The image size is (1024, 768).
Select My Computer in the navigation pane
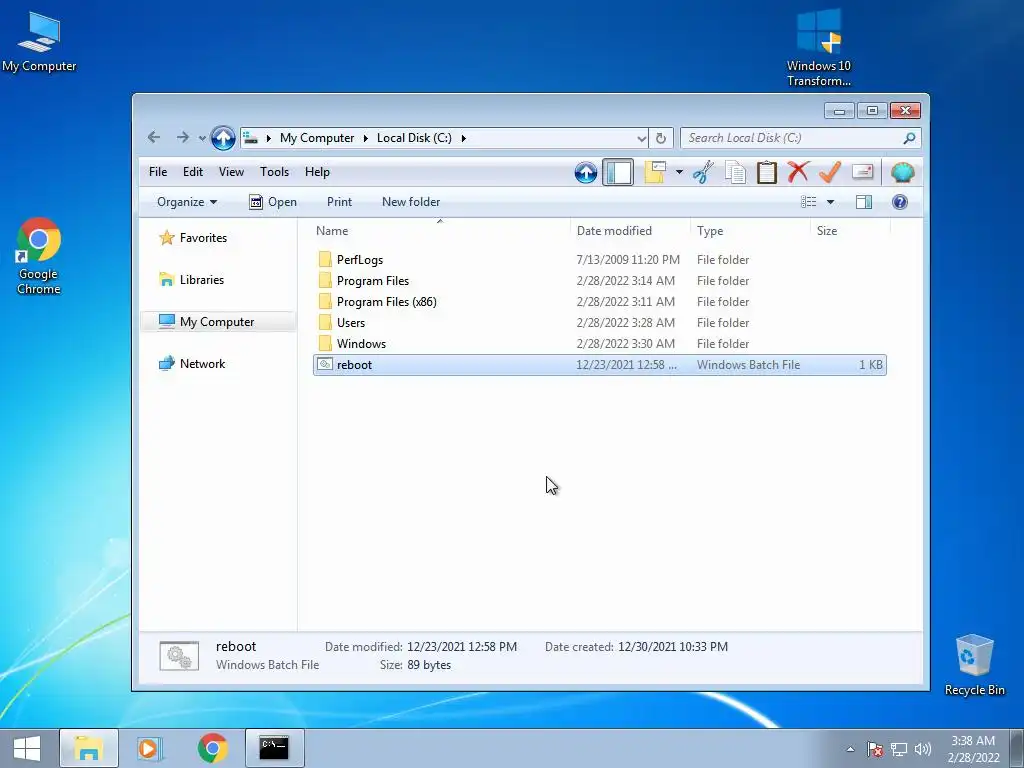[x=217, y=321]
